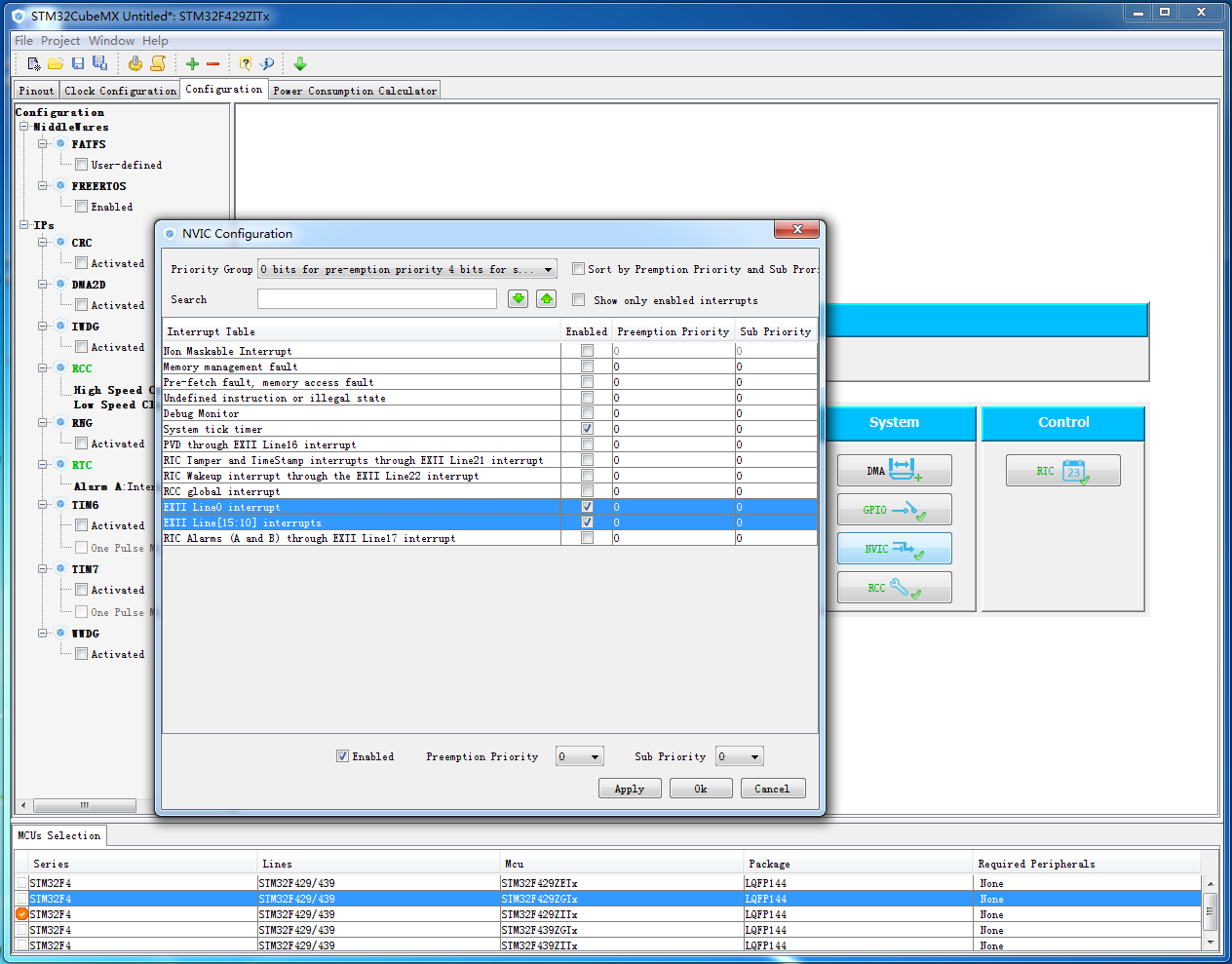Click the FATFS middleware node icon
Image resolution: width=1232 pixels, height=964 pixels.
60,144
